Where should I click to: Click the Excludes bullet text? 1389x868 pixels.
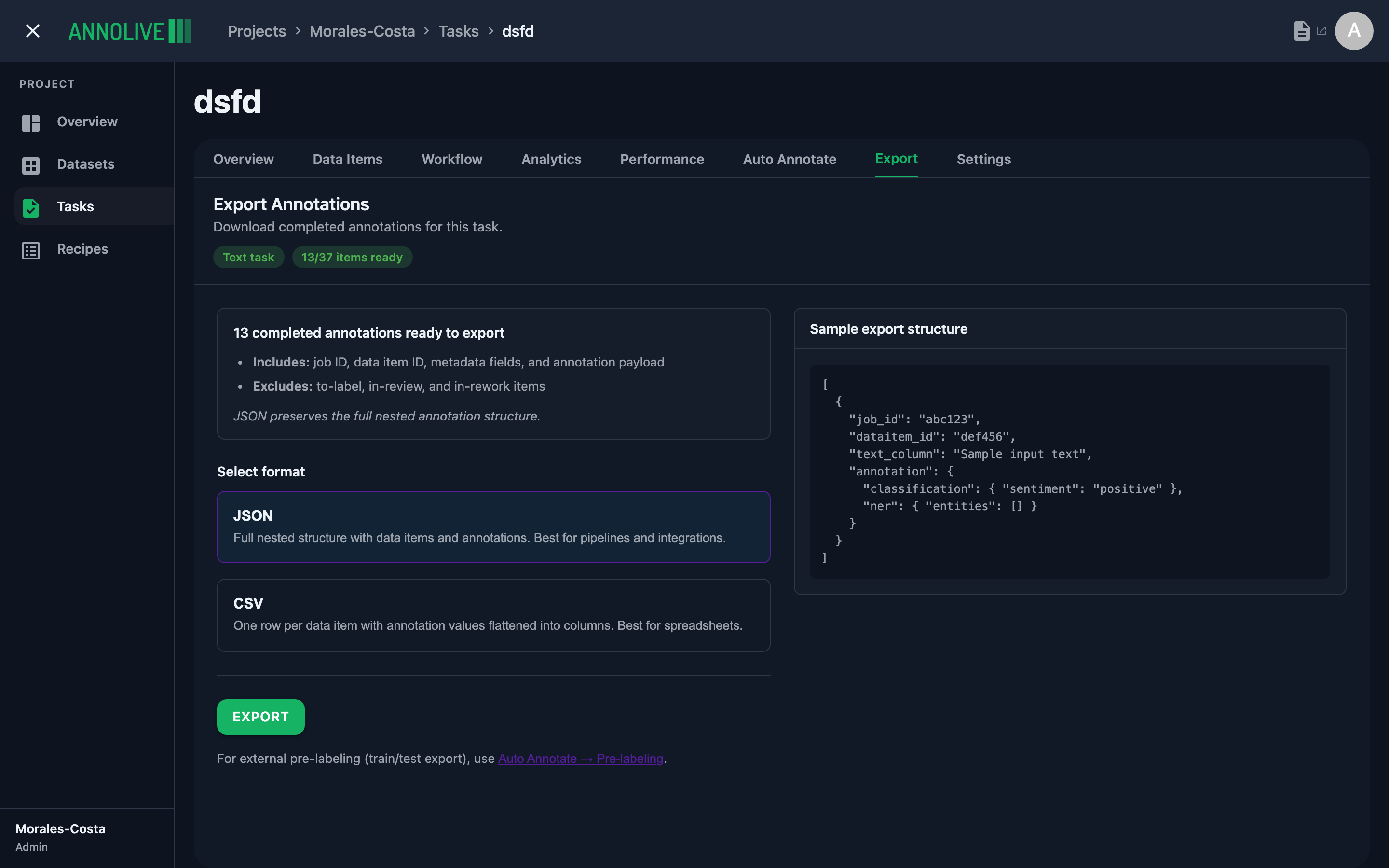tap(398, 386)
